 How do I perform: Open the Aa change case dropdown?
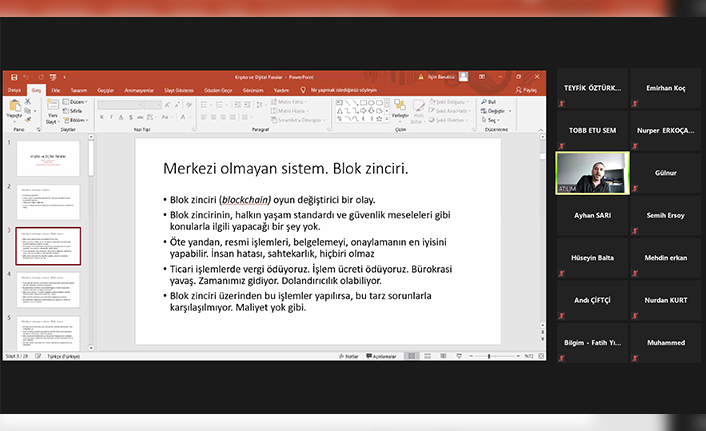click(165, 117)
